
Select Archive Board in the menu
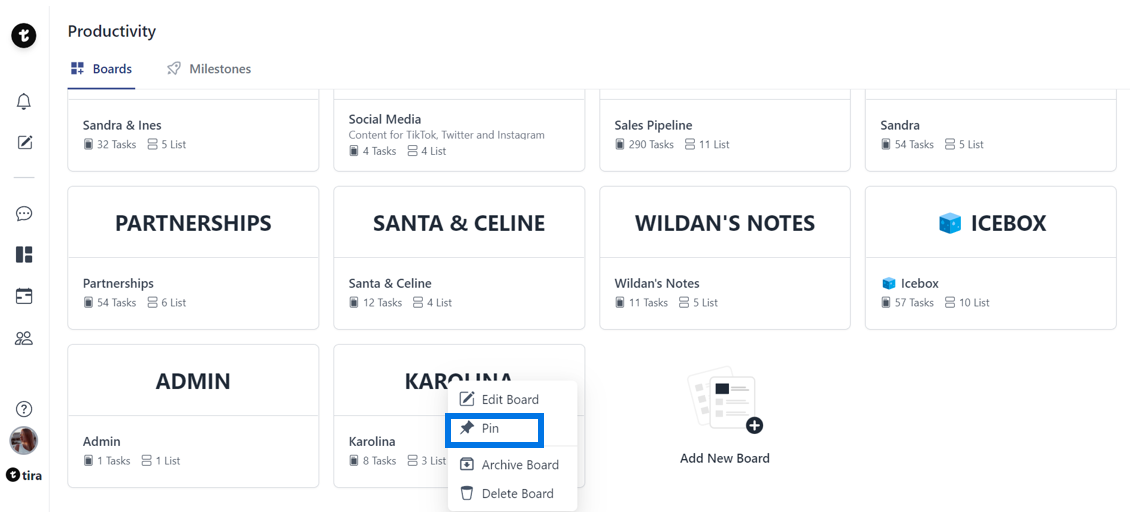pos(519,465)
